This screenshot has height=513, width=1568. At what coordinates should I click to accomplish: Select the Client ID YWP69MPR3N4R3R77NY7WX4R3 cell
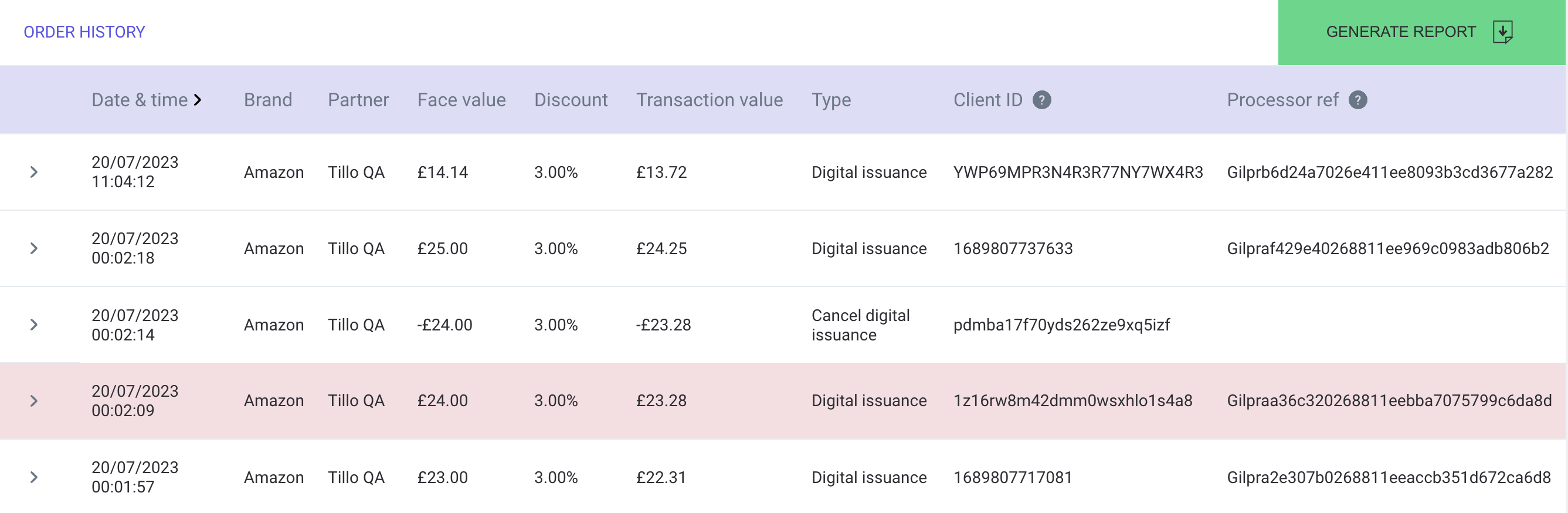(1078, 173)
